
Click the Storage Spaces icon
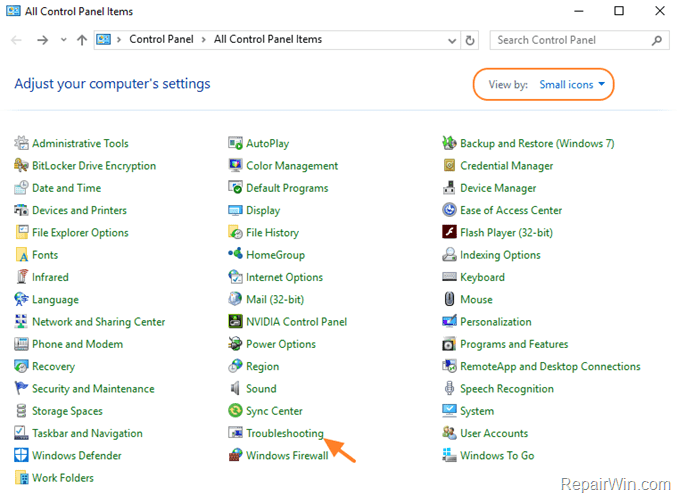[x=21, y=411]
